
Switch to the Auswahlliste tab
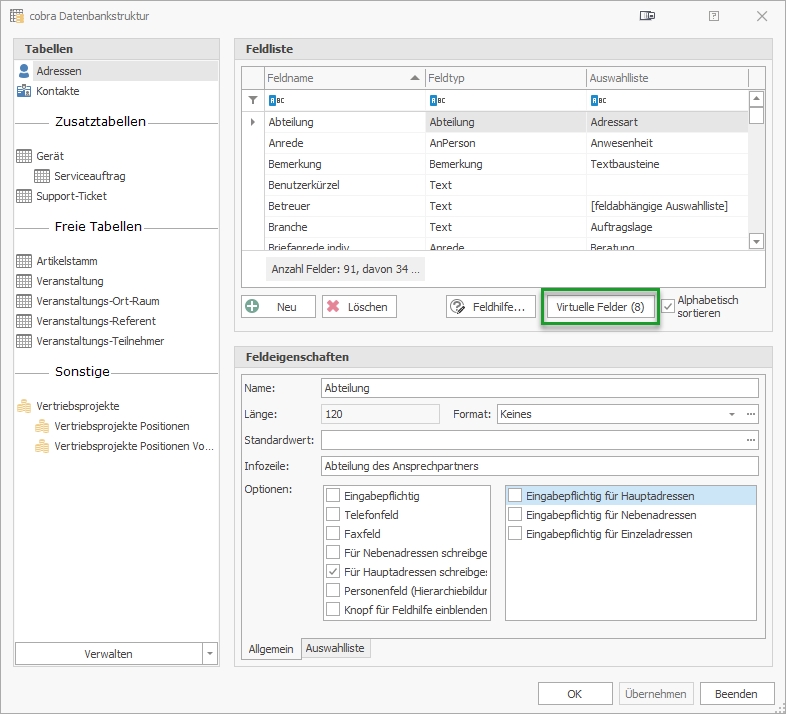(x=336, y=649)
